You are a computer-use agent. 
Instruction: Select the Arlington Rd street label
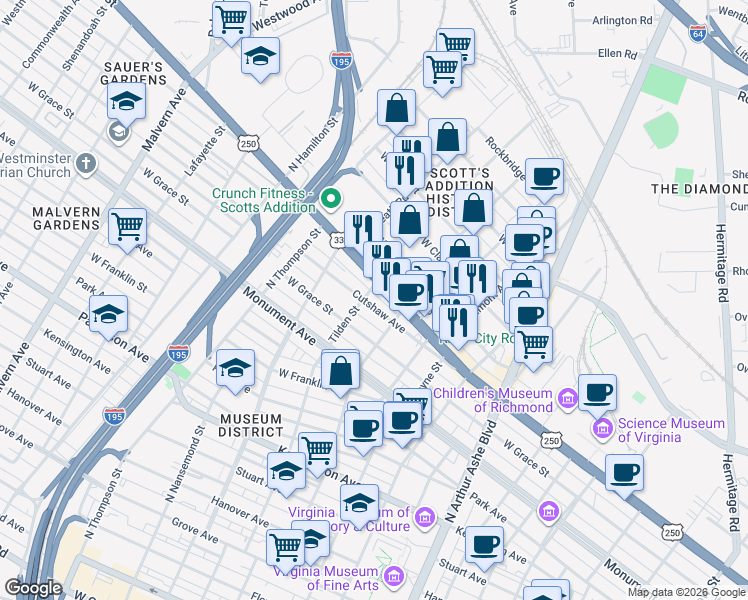pyautogui.click(x=622, y=21)
